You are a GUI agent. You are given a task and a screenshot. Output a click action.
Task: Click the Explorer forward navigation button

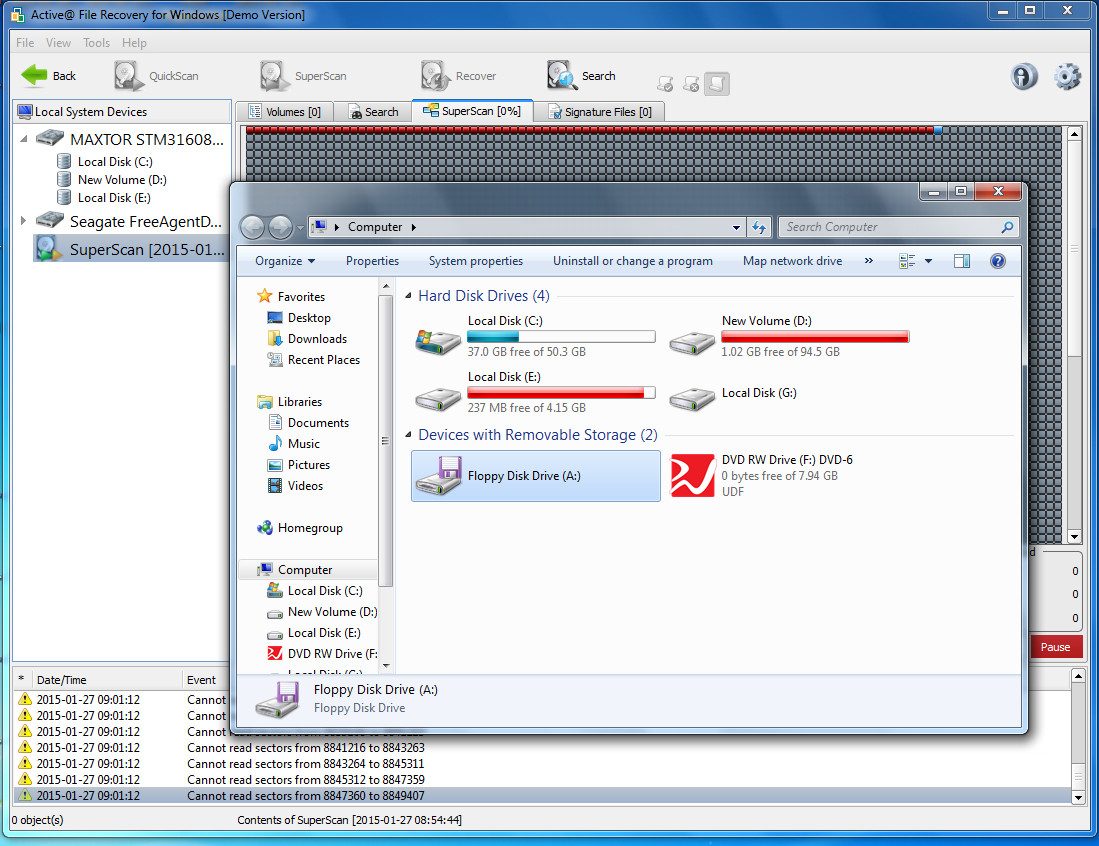click(280, 226)
